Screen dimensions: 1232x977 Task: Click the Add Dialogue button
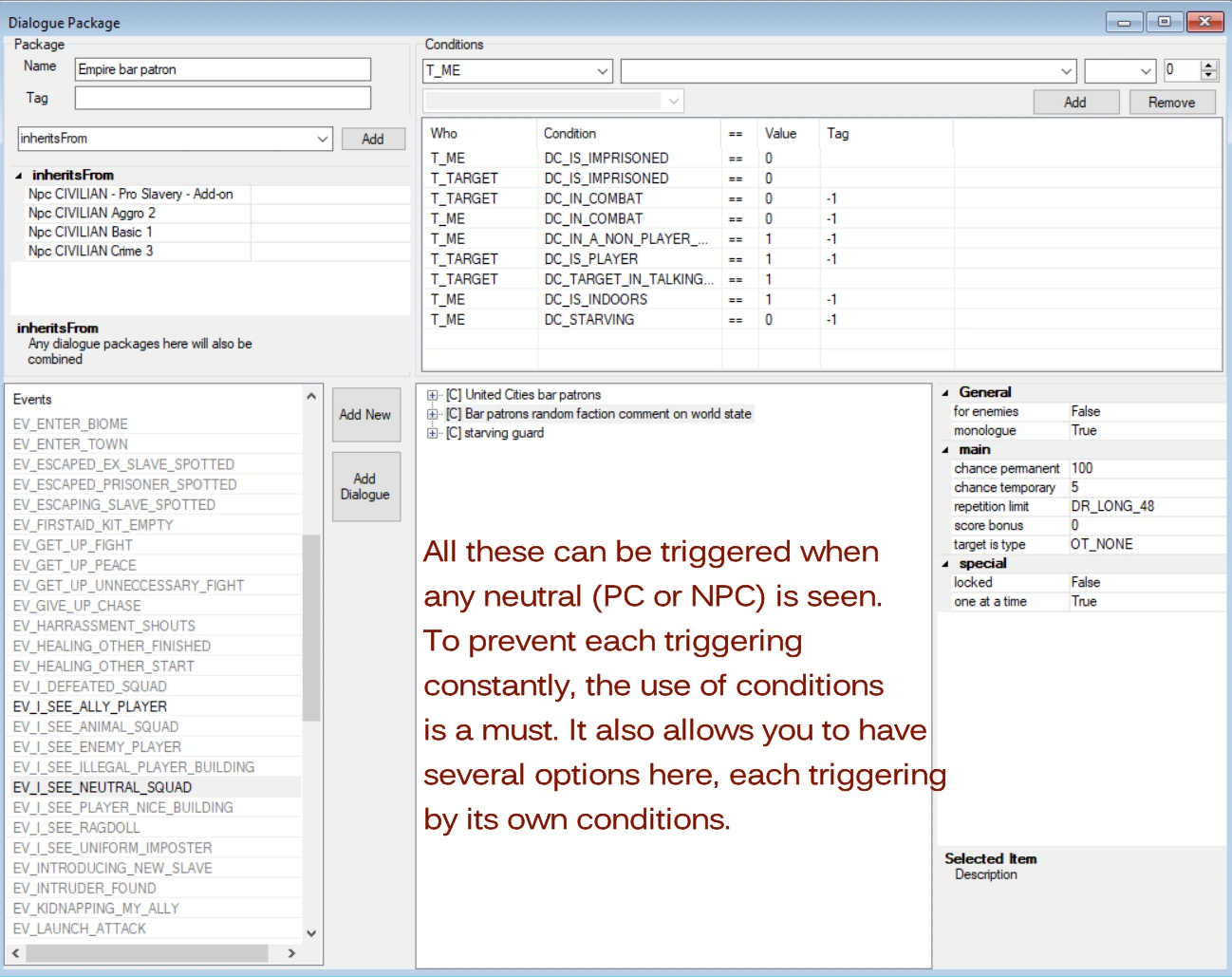(365, 486)
